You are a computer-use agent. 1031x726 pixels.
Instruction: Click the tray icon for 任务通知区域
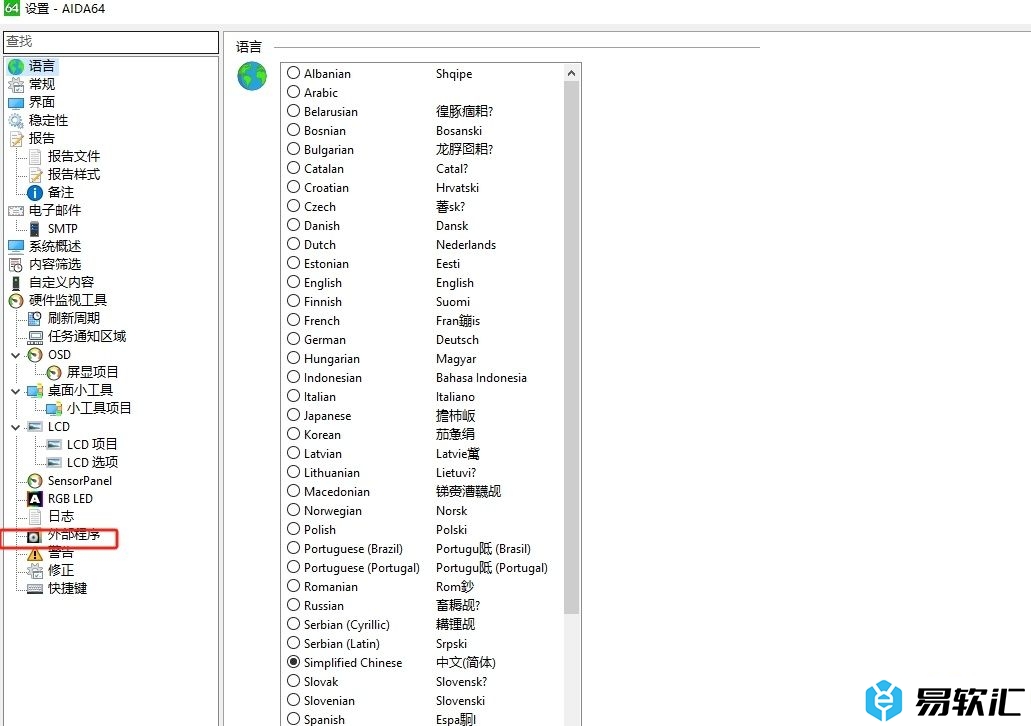[35, 337]
